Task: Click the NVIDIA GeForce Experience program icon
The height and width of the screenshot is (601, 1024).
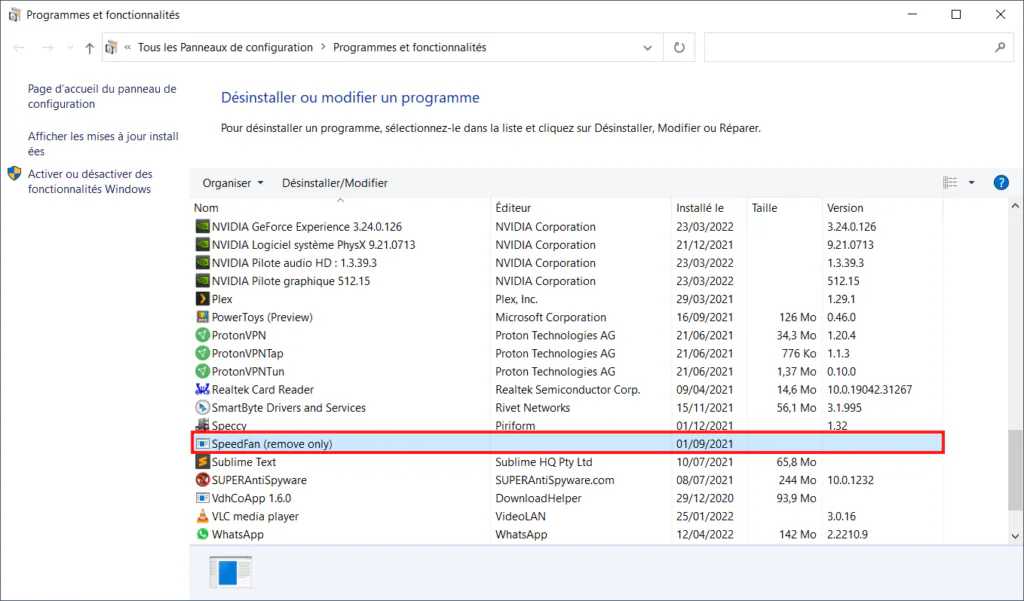Action: 202,227
